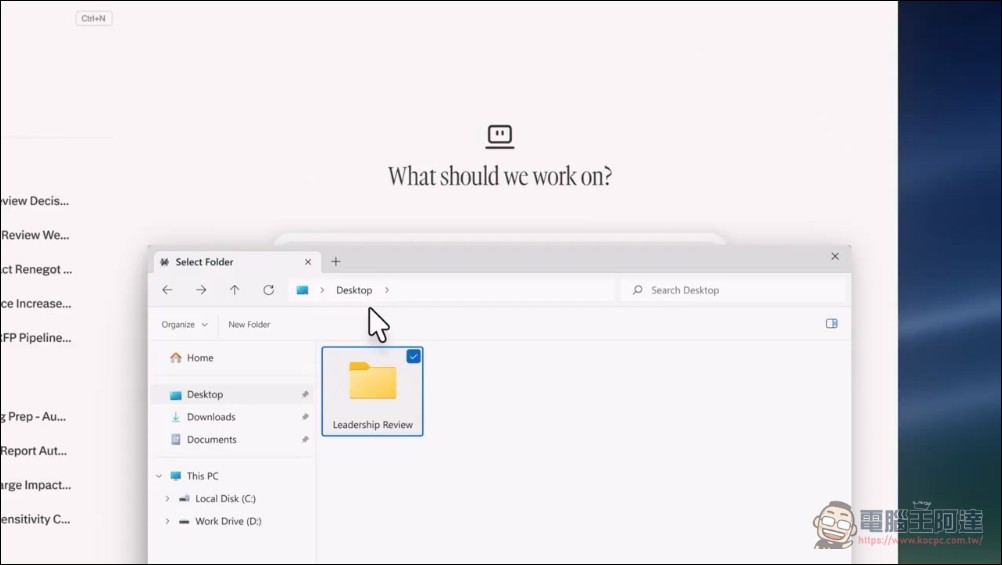
Task: Refresh the Desktop folder view
Action: [x=268, y=290]
